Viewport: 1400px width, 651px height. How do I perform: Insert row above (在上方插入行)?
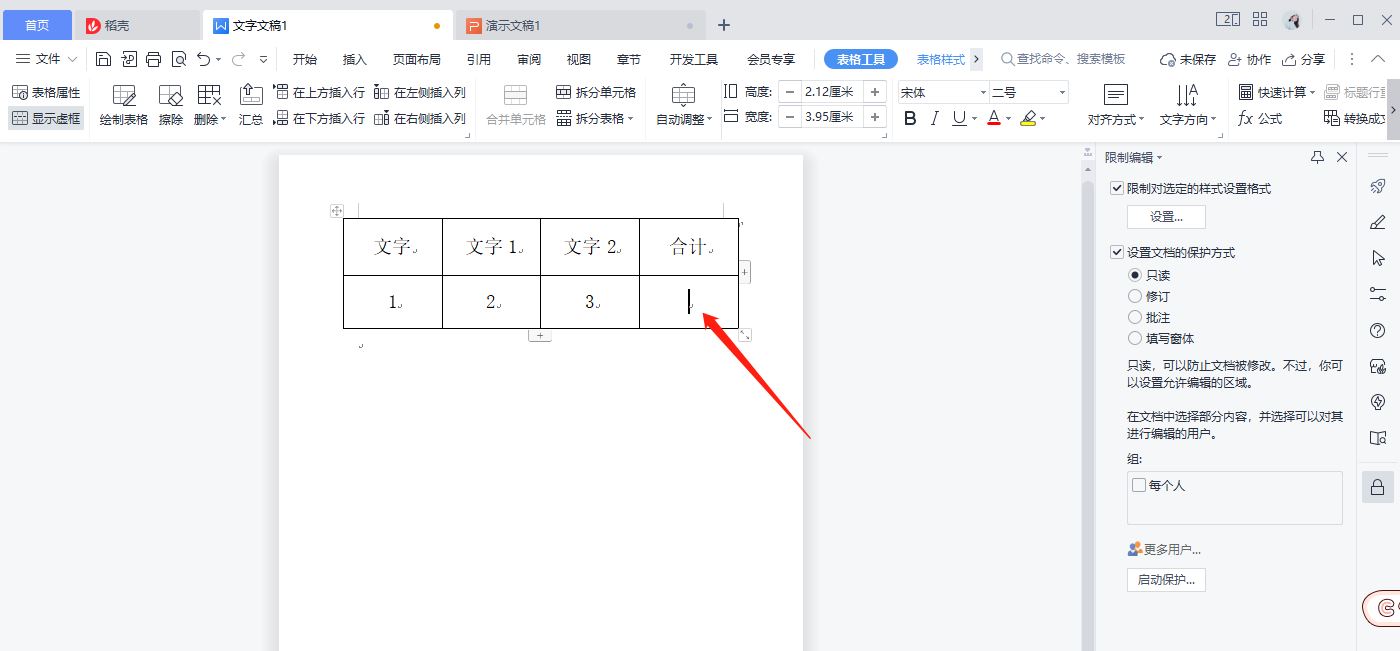coord(319,92)
